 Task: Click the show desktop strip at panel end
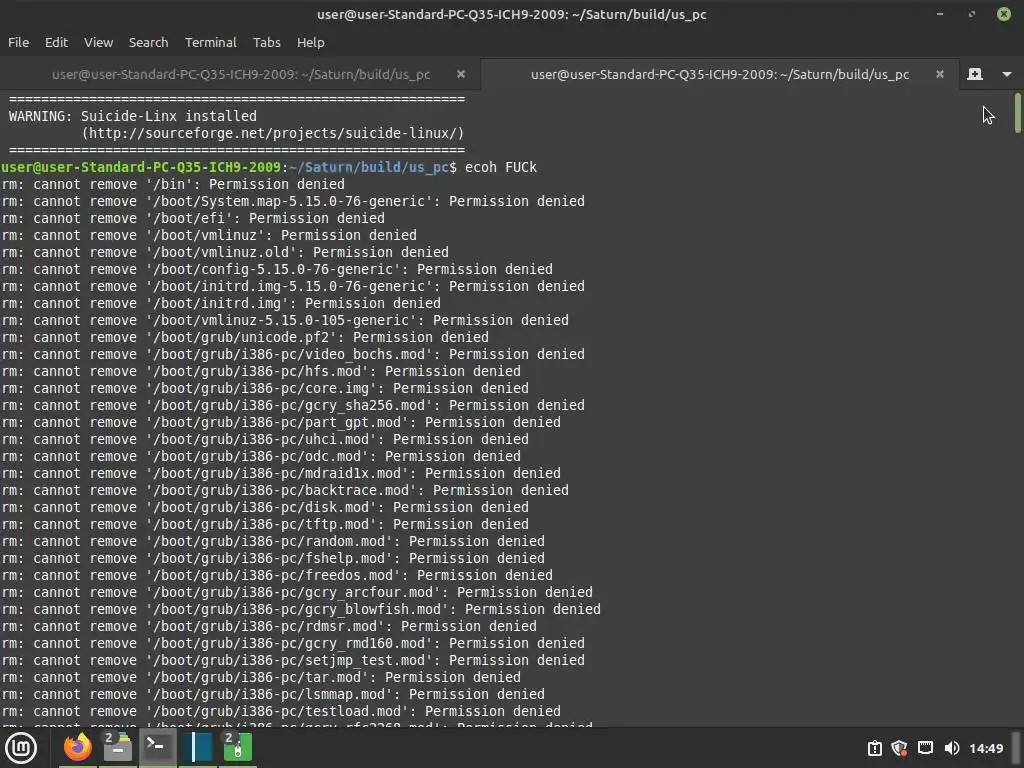coord(1017,748)
